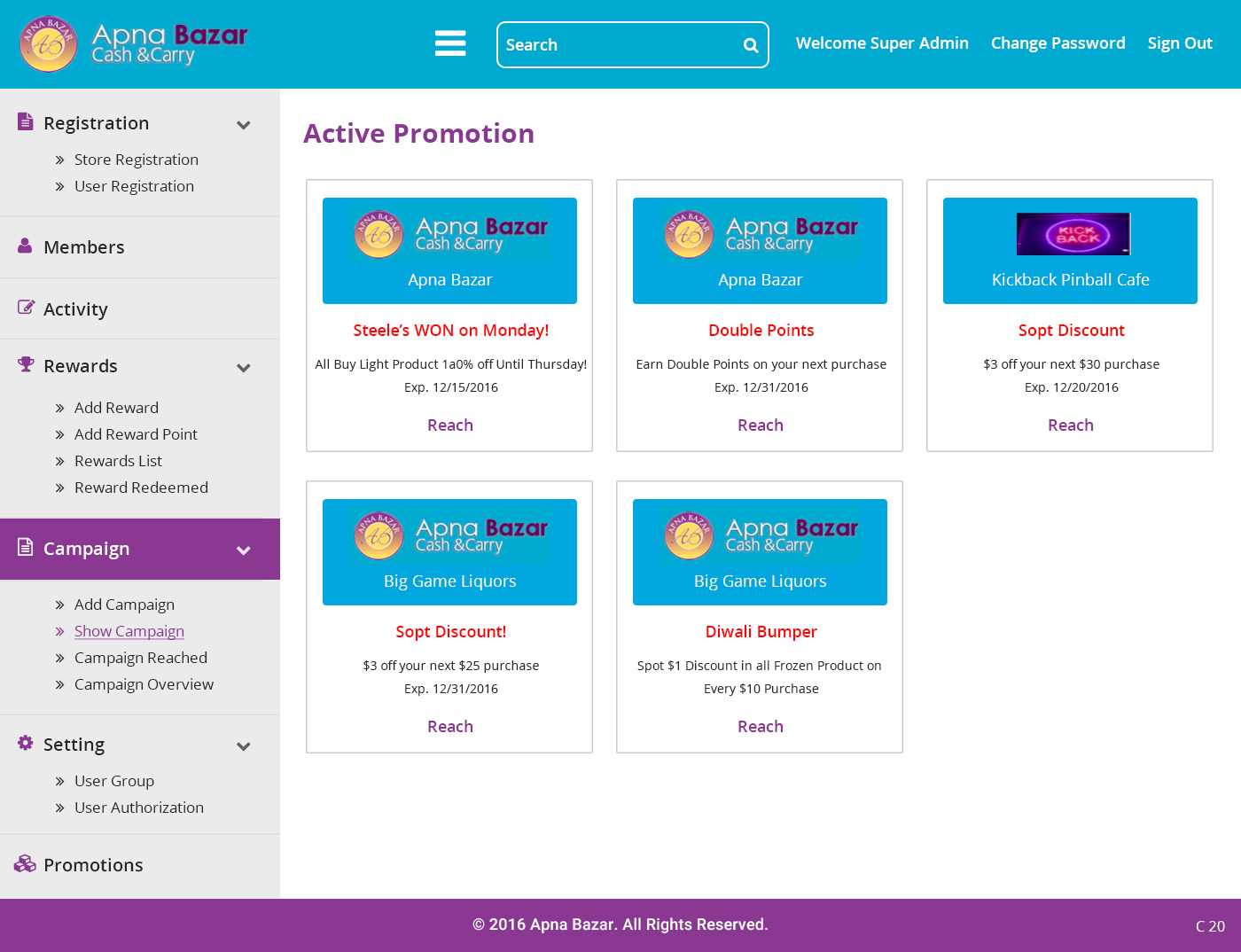
Task: Open Show Campaign in sidebar
Action: [x=129, y=631]
